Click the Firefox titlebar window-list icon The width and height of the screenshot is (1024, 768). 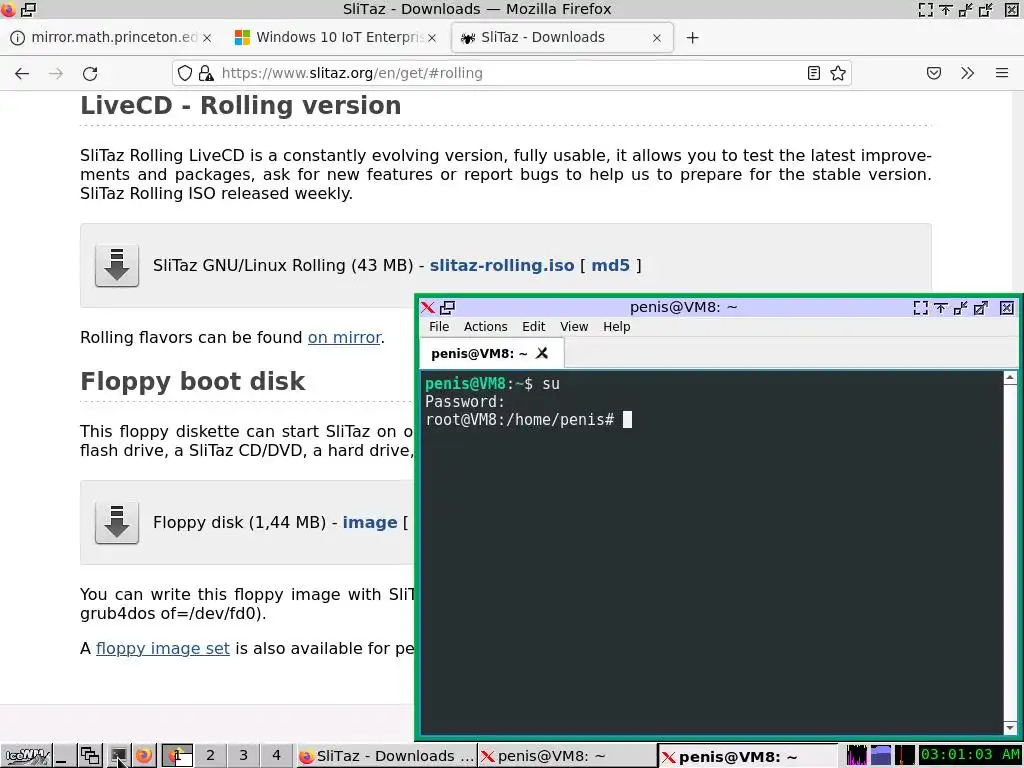pyautogui.click(x=29, y=9)
